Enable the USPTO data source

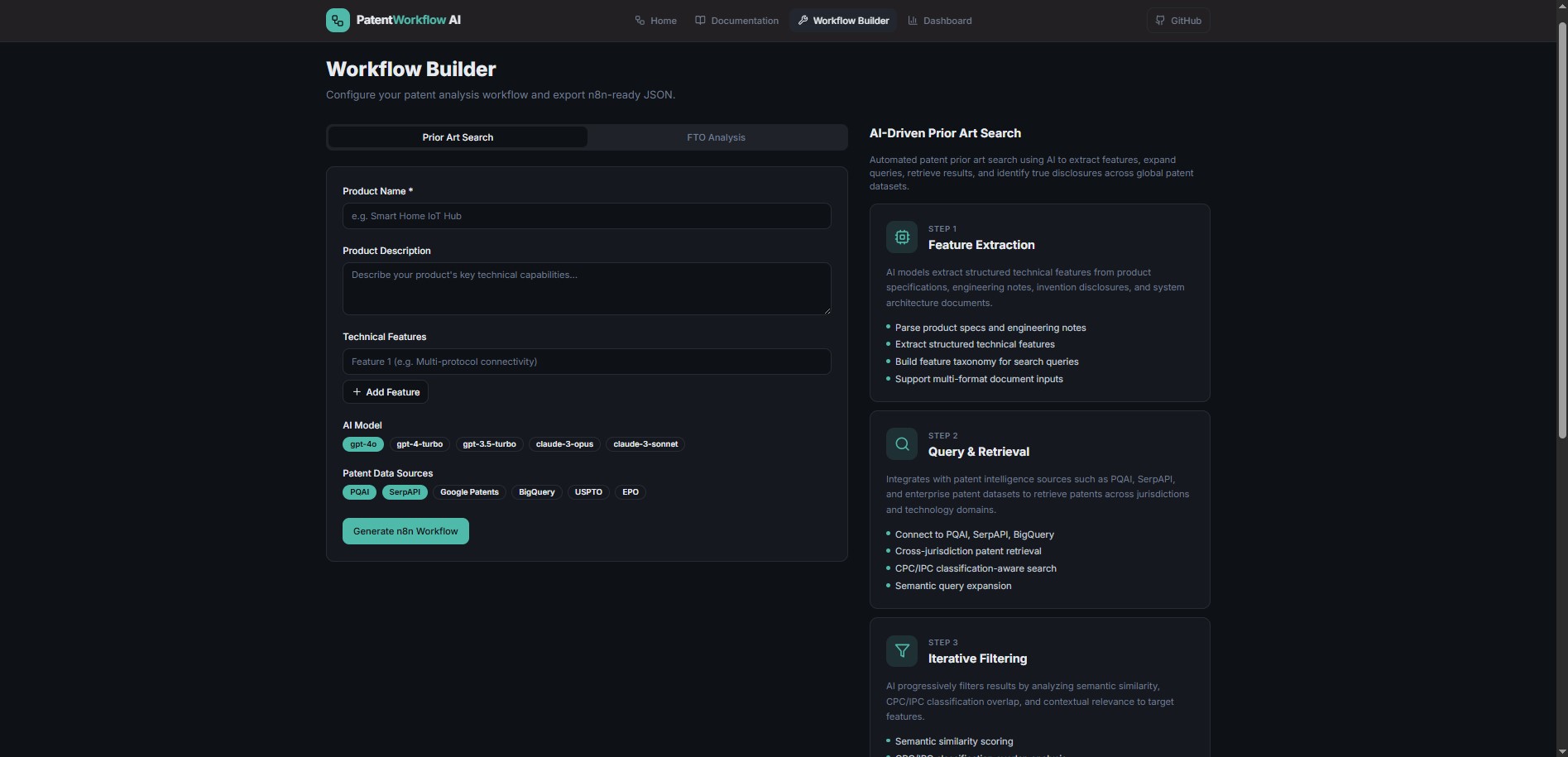pyautogui.click(x=588, y=492)
